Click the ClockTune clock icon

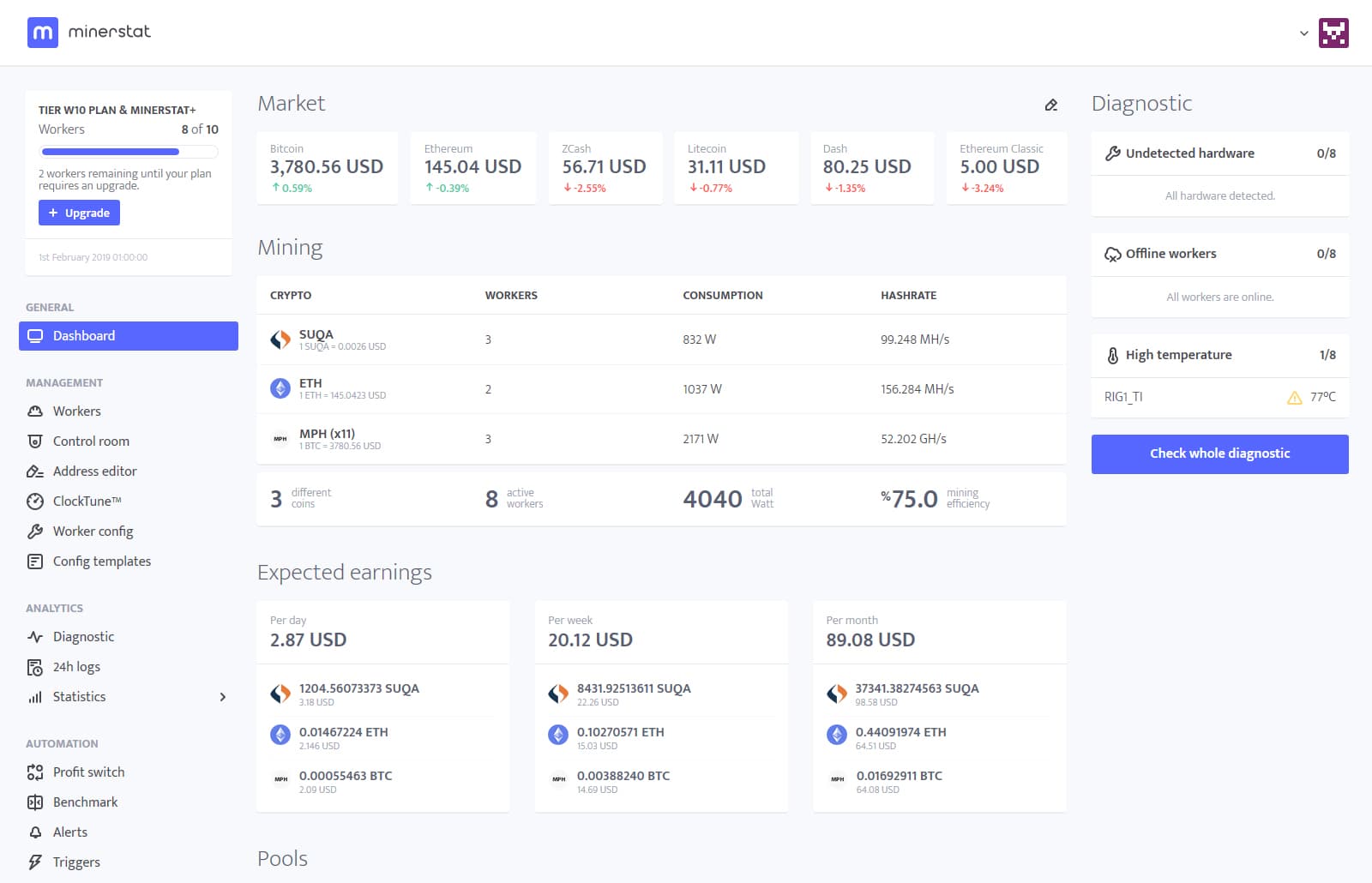click(x=35, y=502)
